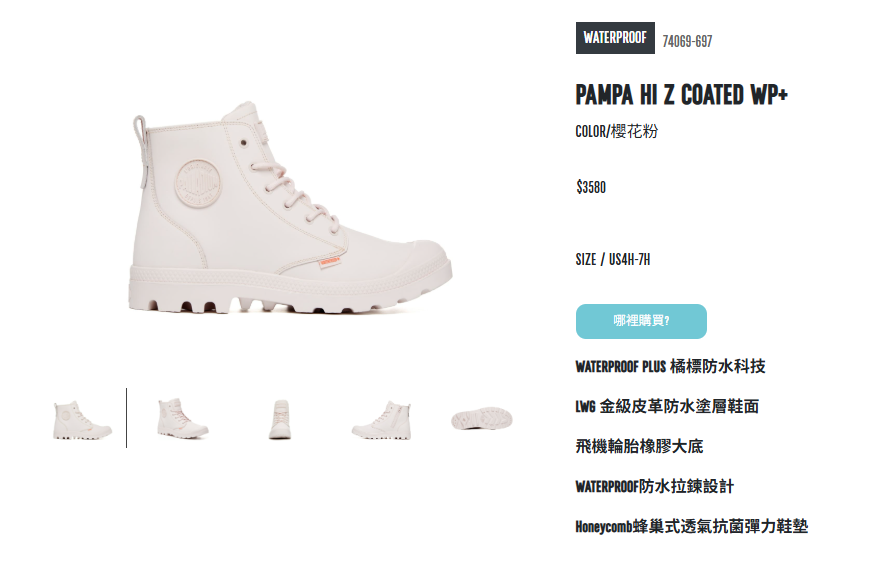
Task: Click the SIZE / US4H-7H text
Action: coord(613,259)
